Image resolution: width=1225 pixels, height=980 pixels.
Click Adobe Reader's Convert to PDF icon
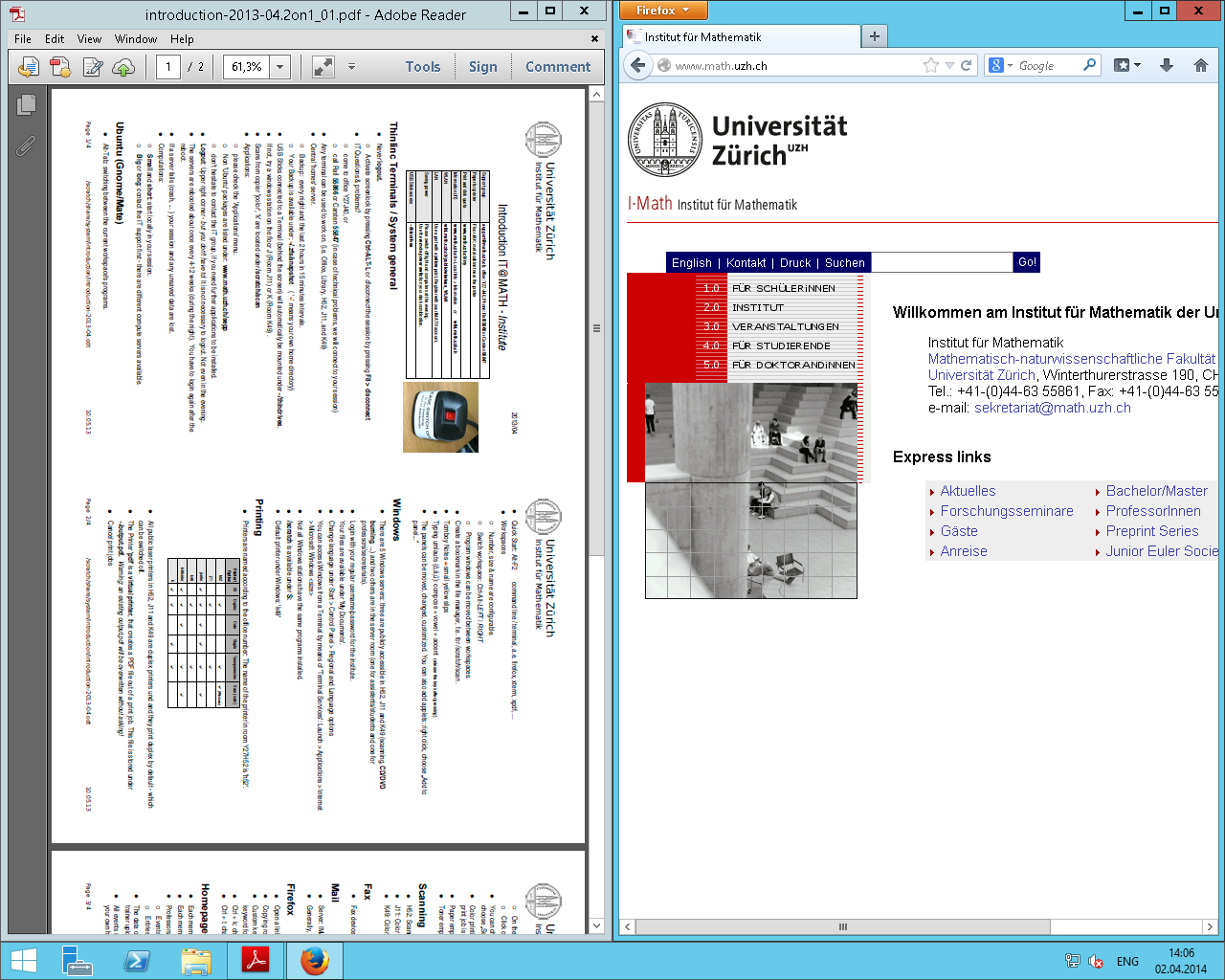(29, 67)
